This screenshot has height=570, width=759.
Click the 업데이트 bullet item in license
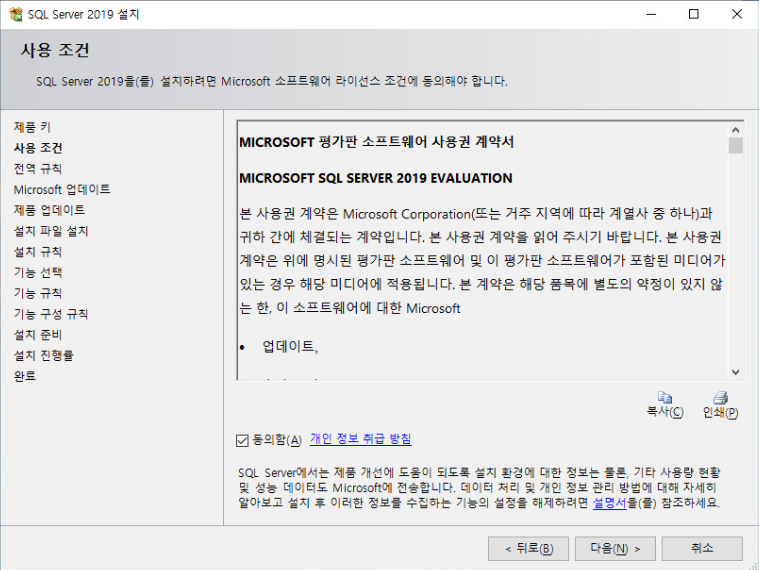(x=290, y=346)
